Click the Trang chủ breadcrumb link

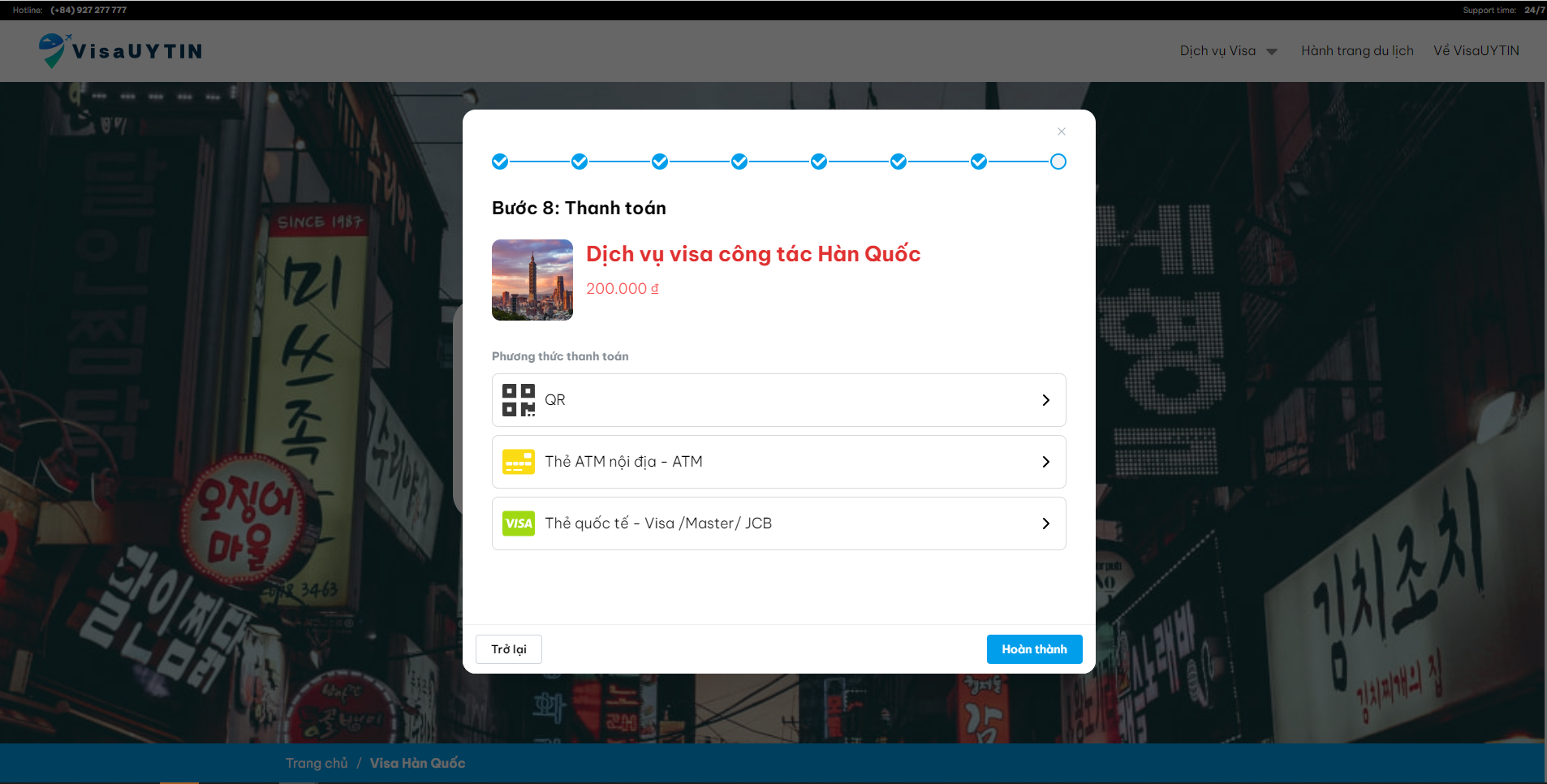click(317, 763)
